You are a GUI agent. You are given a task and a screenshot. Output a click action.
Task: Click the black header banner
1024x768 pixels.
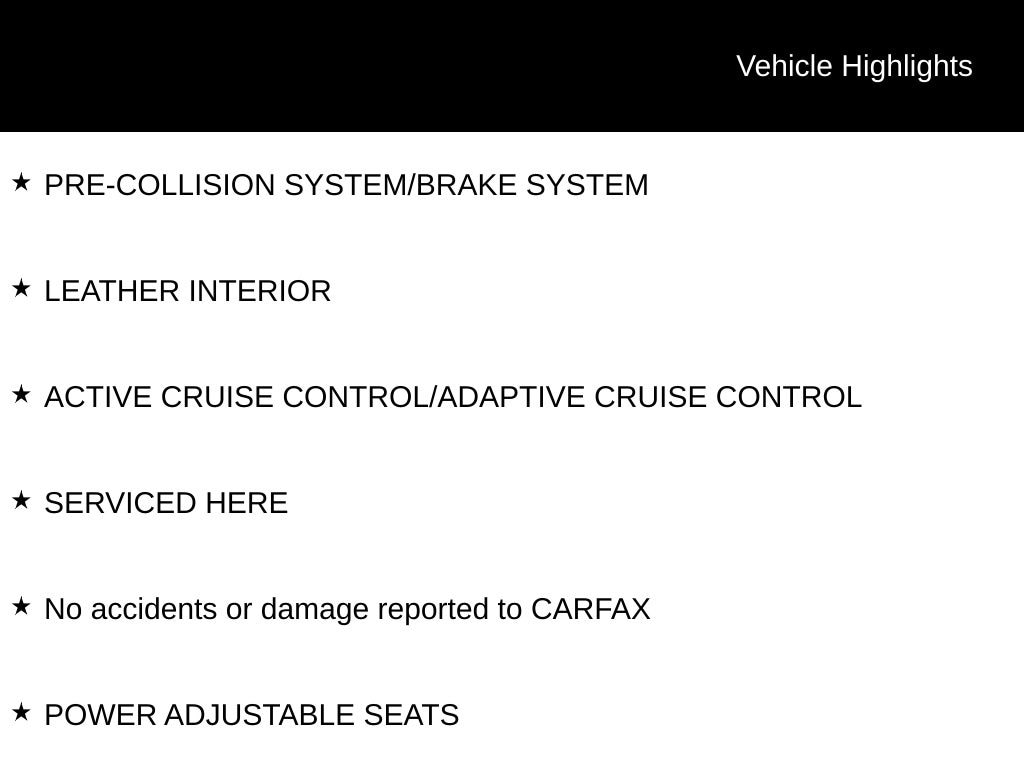point(512,65)
